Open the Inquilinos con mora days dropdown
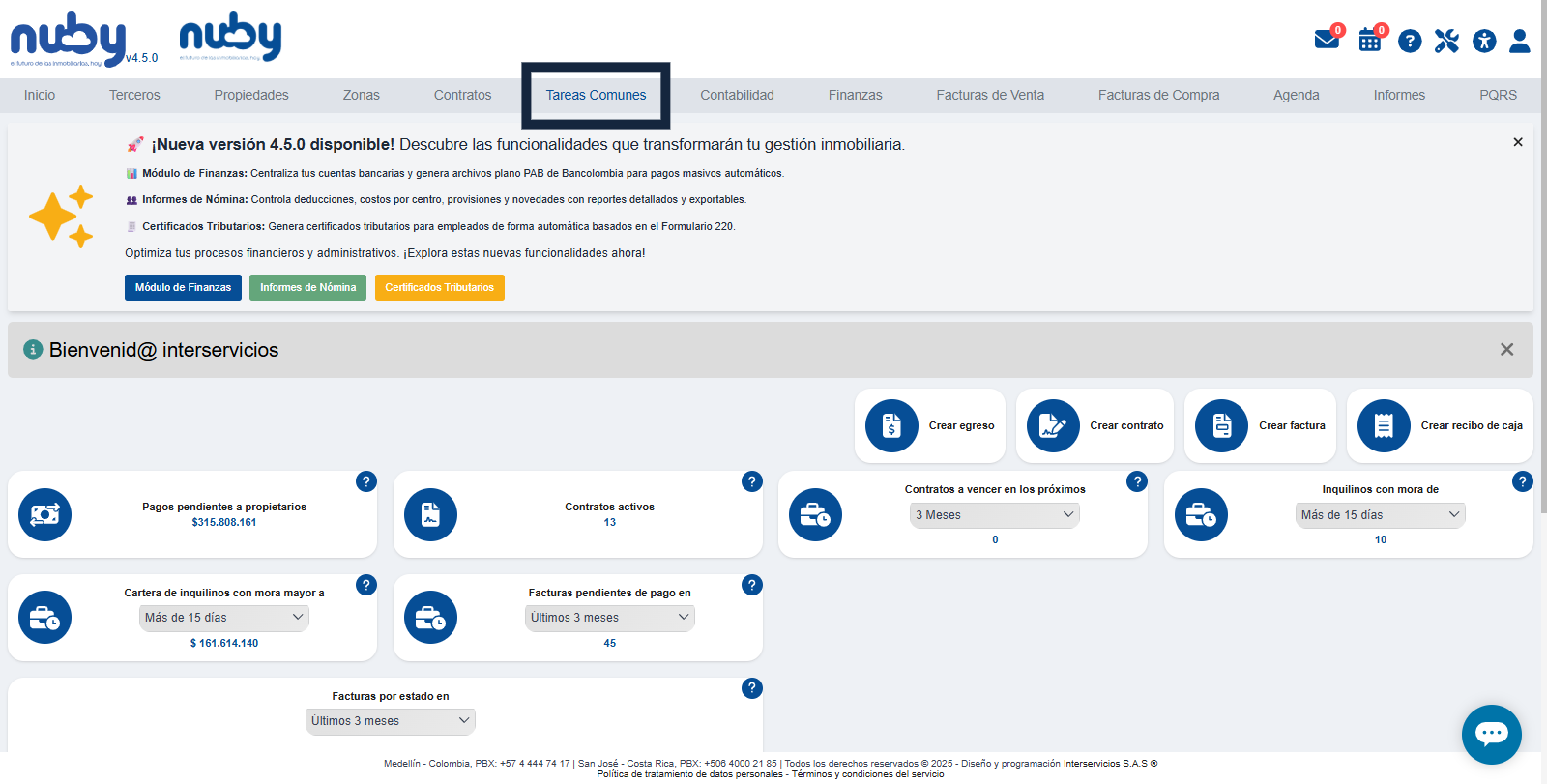 click(x=1380, y=515)
